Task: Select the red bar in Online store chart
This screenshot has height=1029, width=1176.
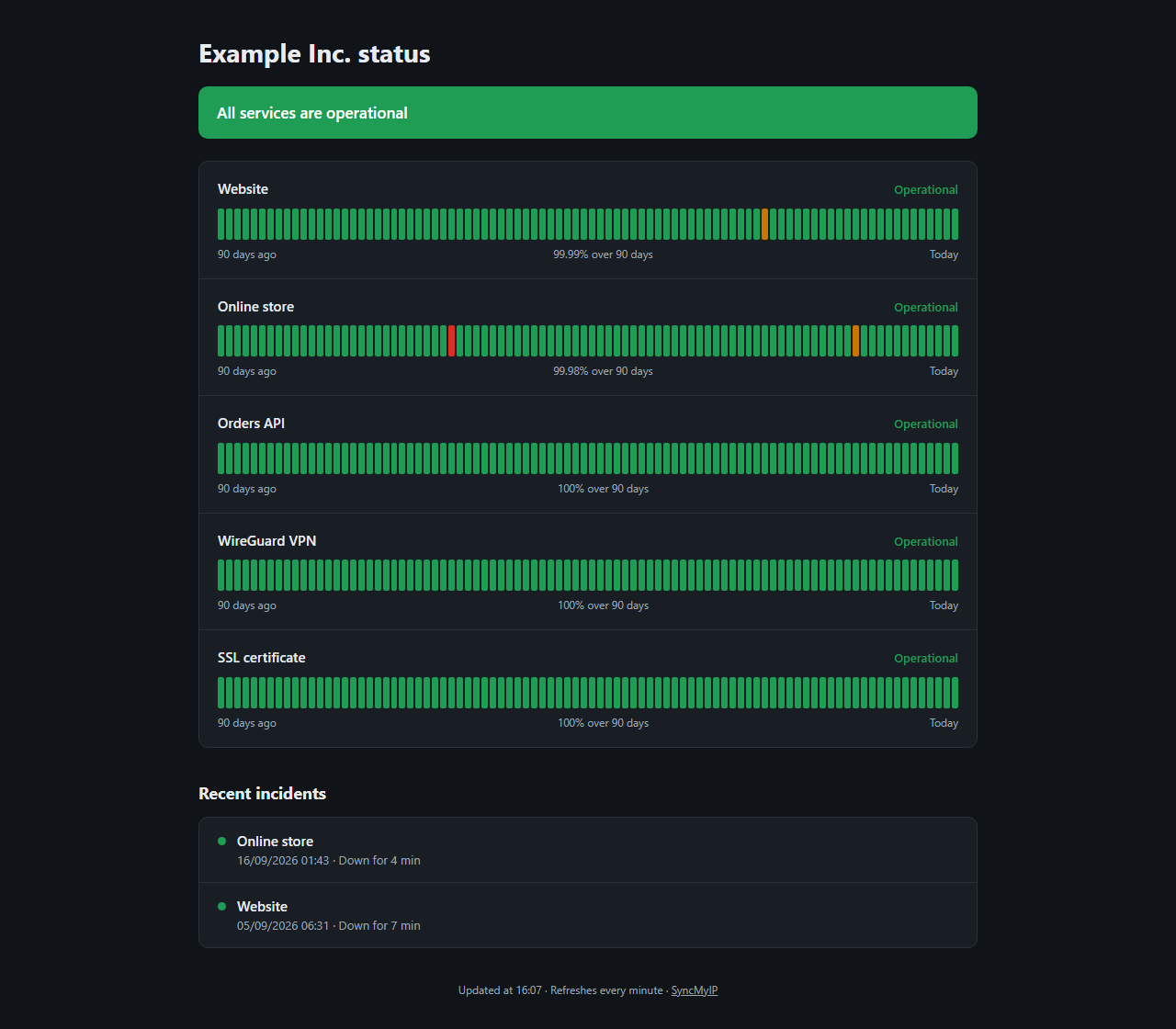Action: point(451,341)
